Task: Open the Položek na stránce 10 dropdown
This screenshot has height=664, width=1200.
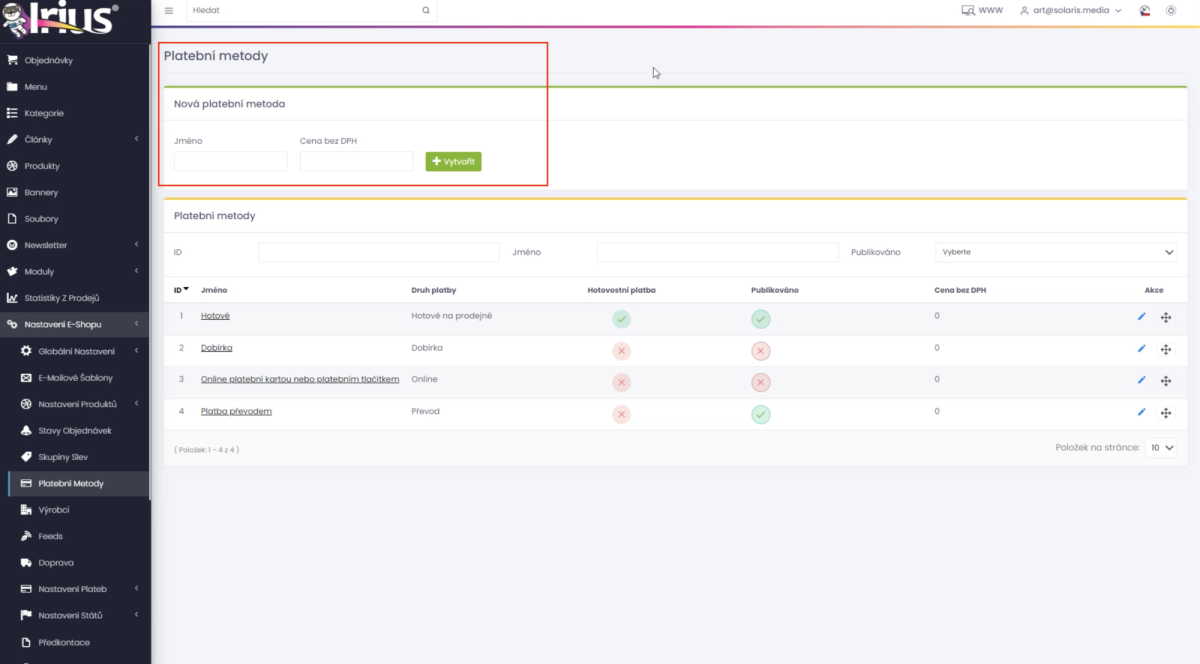Action: point(1162,448)
